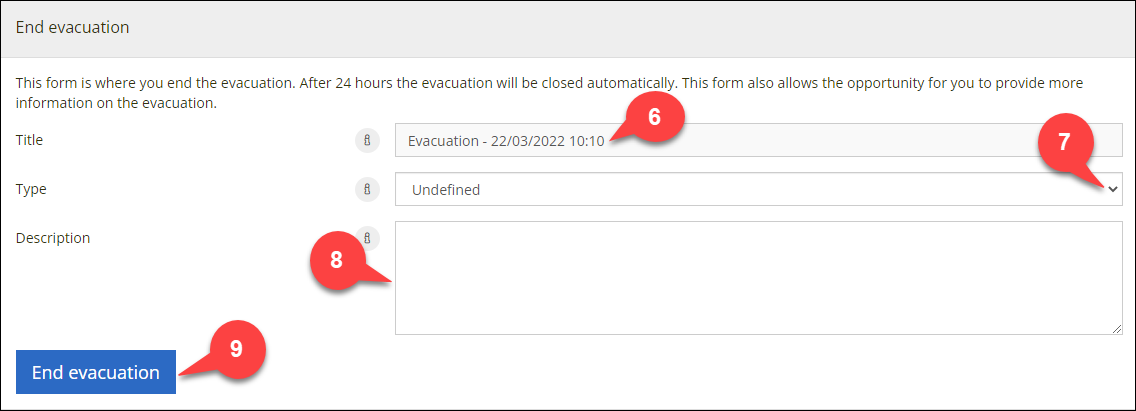This screenshot has width=1136, height=411.
Task: Click the Description field label
Action: [x=53, y=238]
